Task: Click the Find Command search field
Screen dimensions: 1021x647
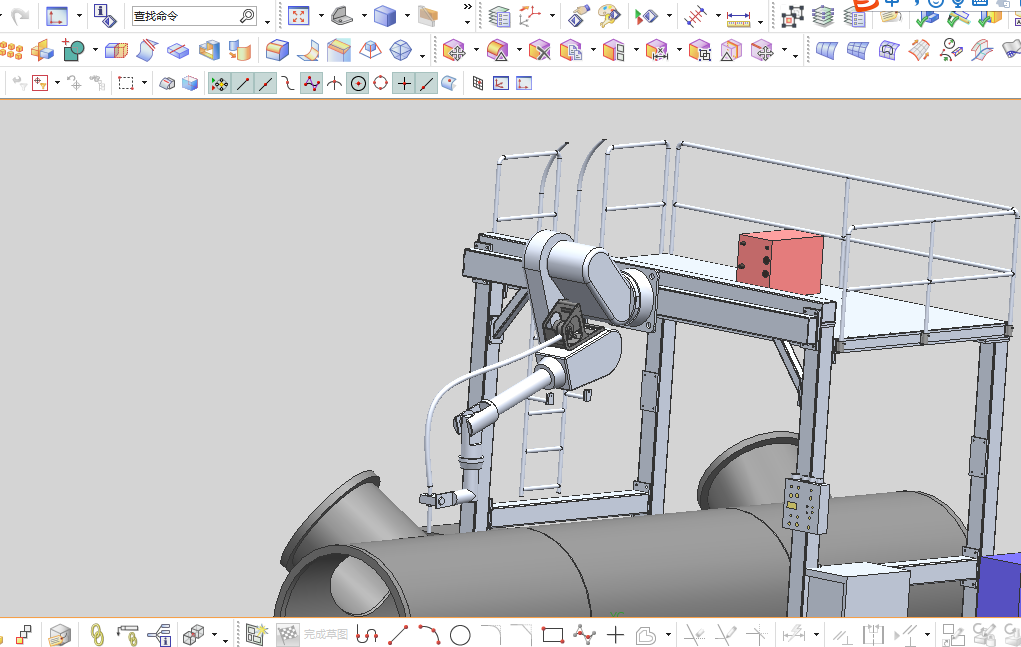Action: (194, 16)
